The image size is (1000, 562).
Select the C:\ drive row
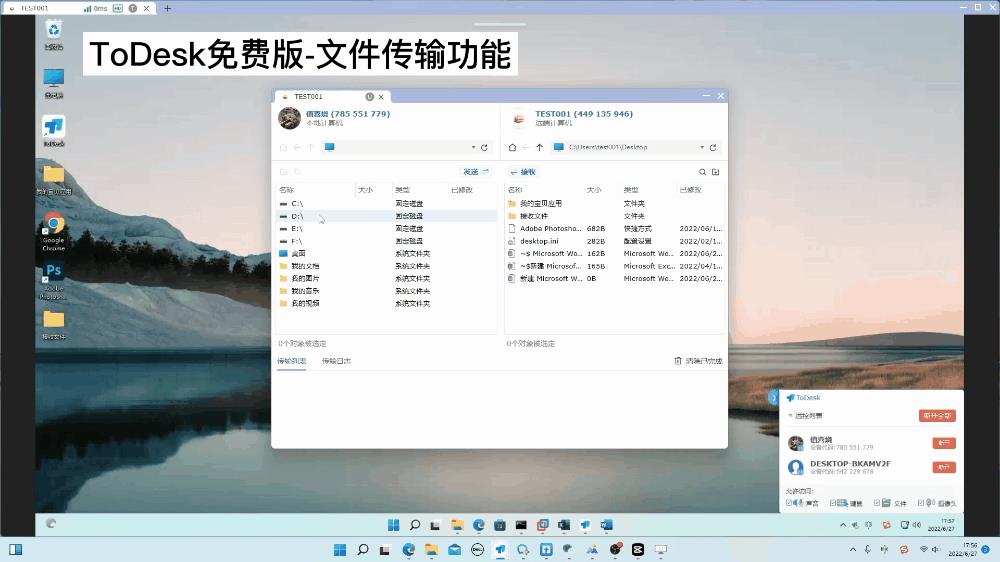point(386,203)
